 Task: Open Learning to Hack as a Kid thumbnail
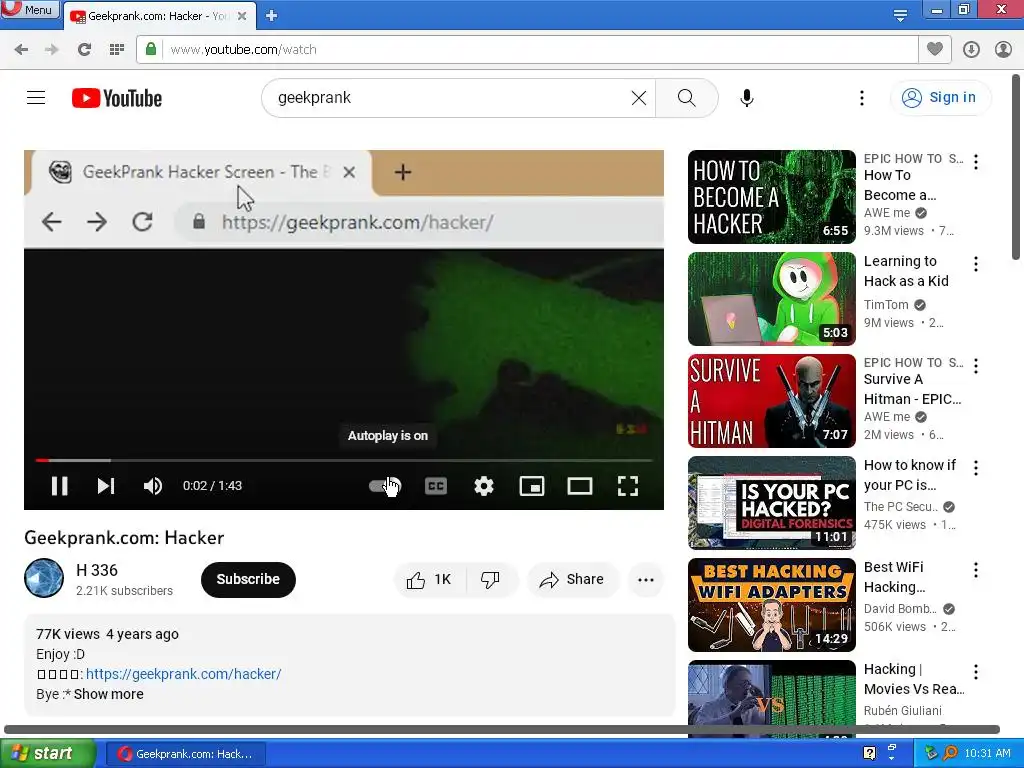(x=771, y=298)
